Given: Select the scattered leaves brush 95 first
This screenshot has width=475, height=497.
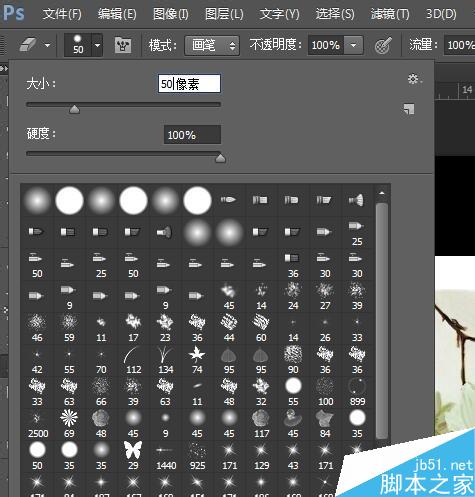Looking at the screenshot, I should tap(229, 359).
